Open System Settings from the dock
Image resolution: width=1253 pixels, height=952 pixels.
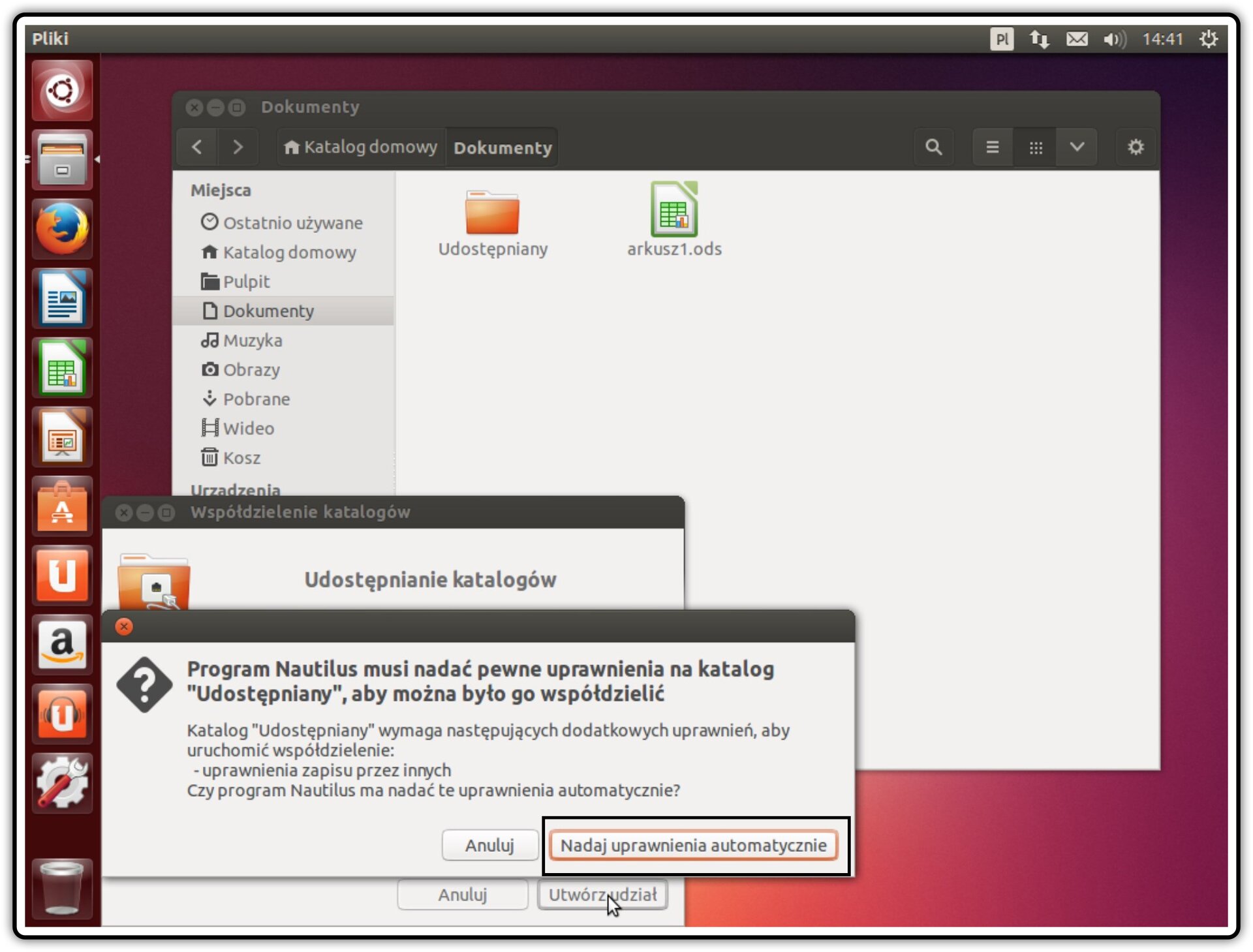[62, 784]
